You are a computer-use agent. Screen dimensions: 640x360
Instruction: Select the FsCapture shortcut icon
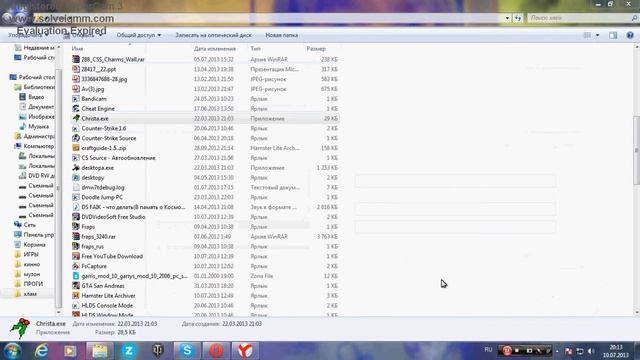(76, 266)
